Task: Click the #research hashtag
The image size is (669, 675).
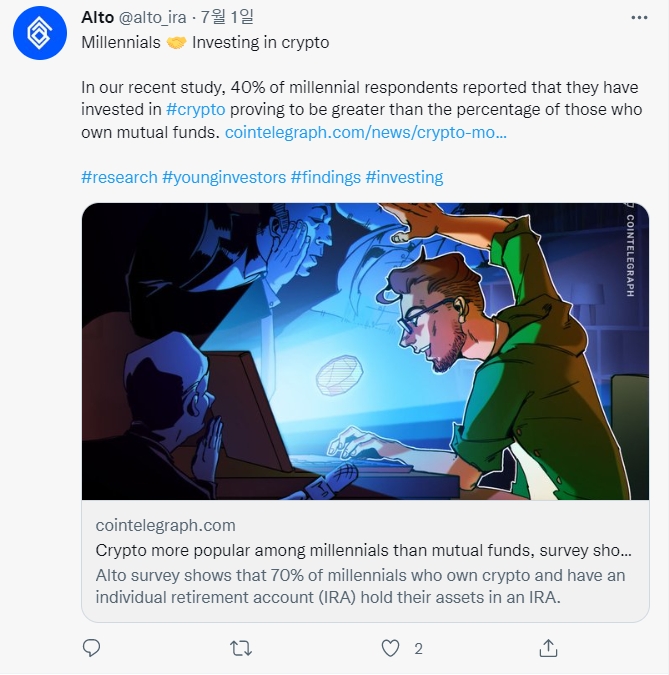Action: pyautogui.click(x=119, y=177)
